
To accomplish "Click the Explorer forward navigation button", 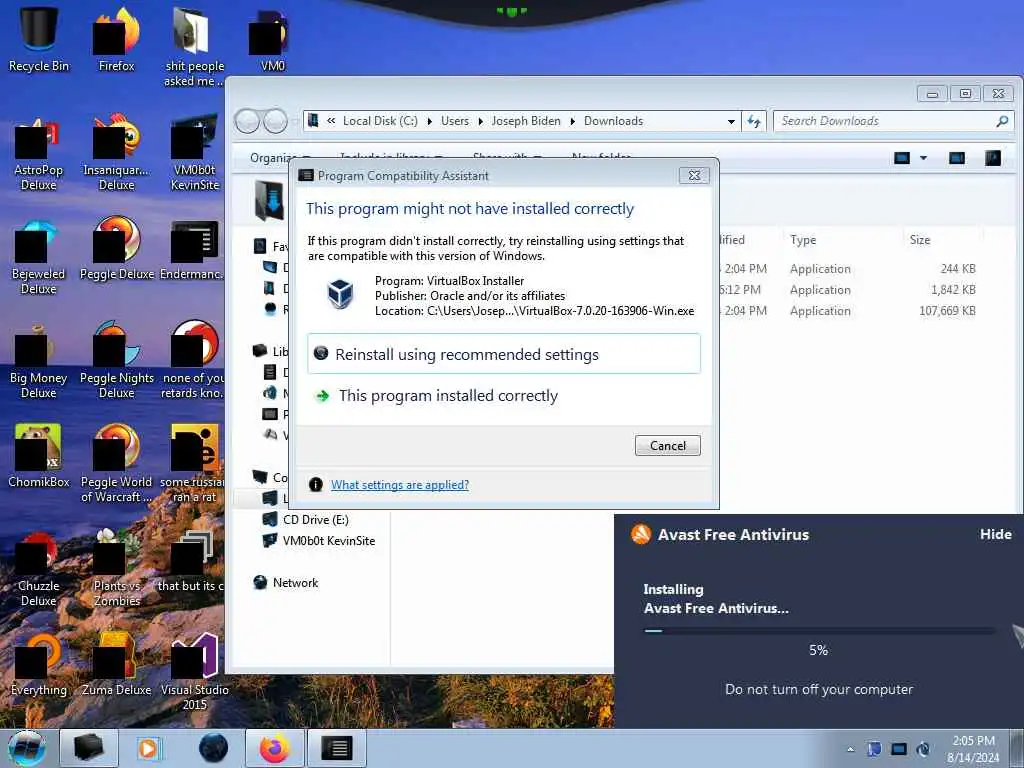I will click(275, 121).
